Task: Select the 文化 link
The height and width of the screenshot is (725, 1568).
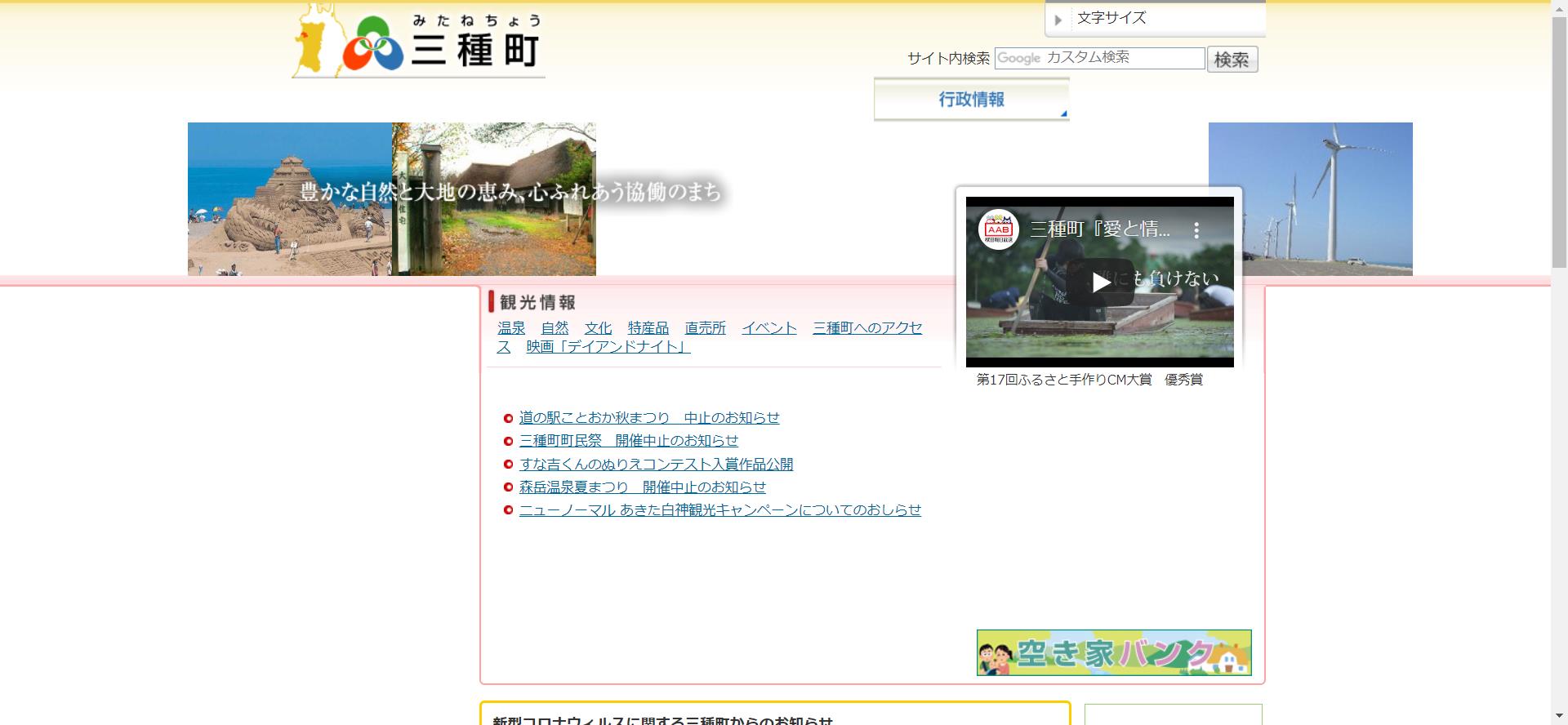Action: click(598, 328)
